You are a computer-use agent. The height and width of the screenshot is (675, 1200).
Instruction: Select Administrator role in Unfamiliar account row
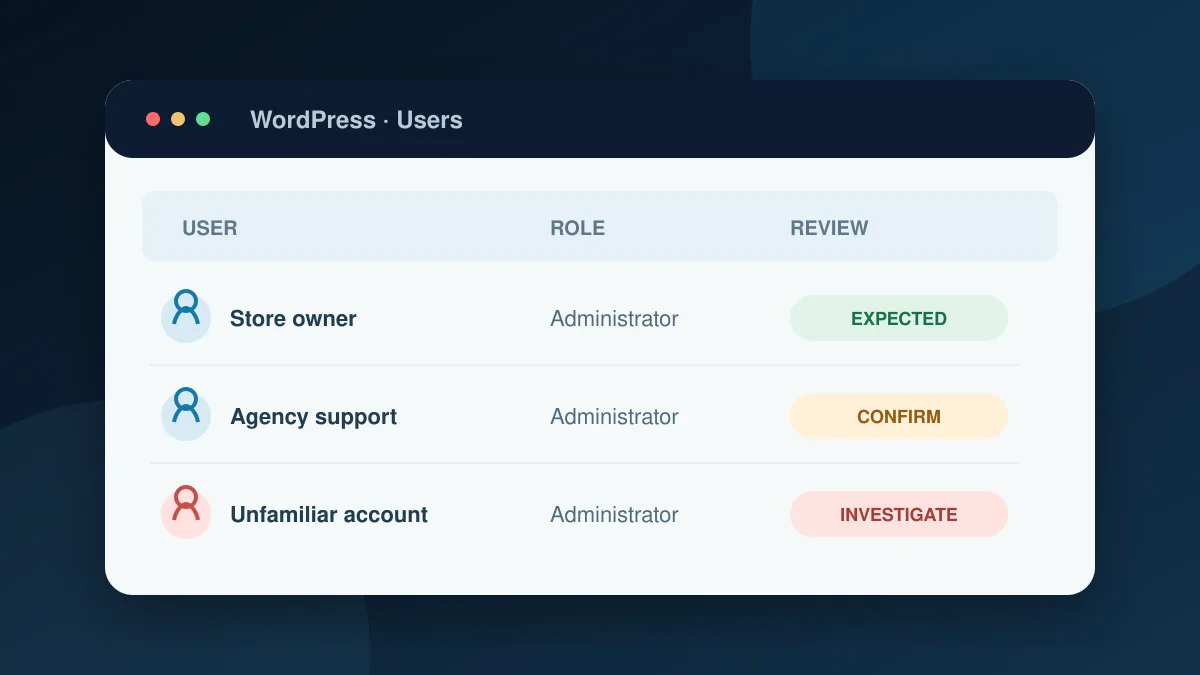[614, 515]
